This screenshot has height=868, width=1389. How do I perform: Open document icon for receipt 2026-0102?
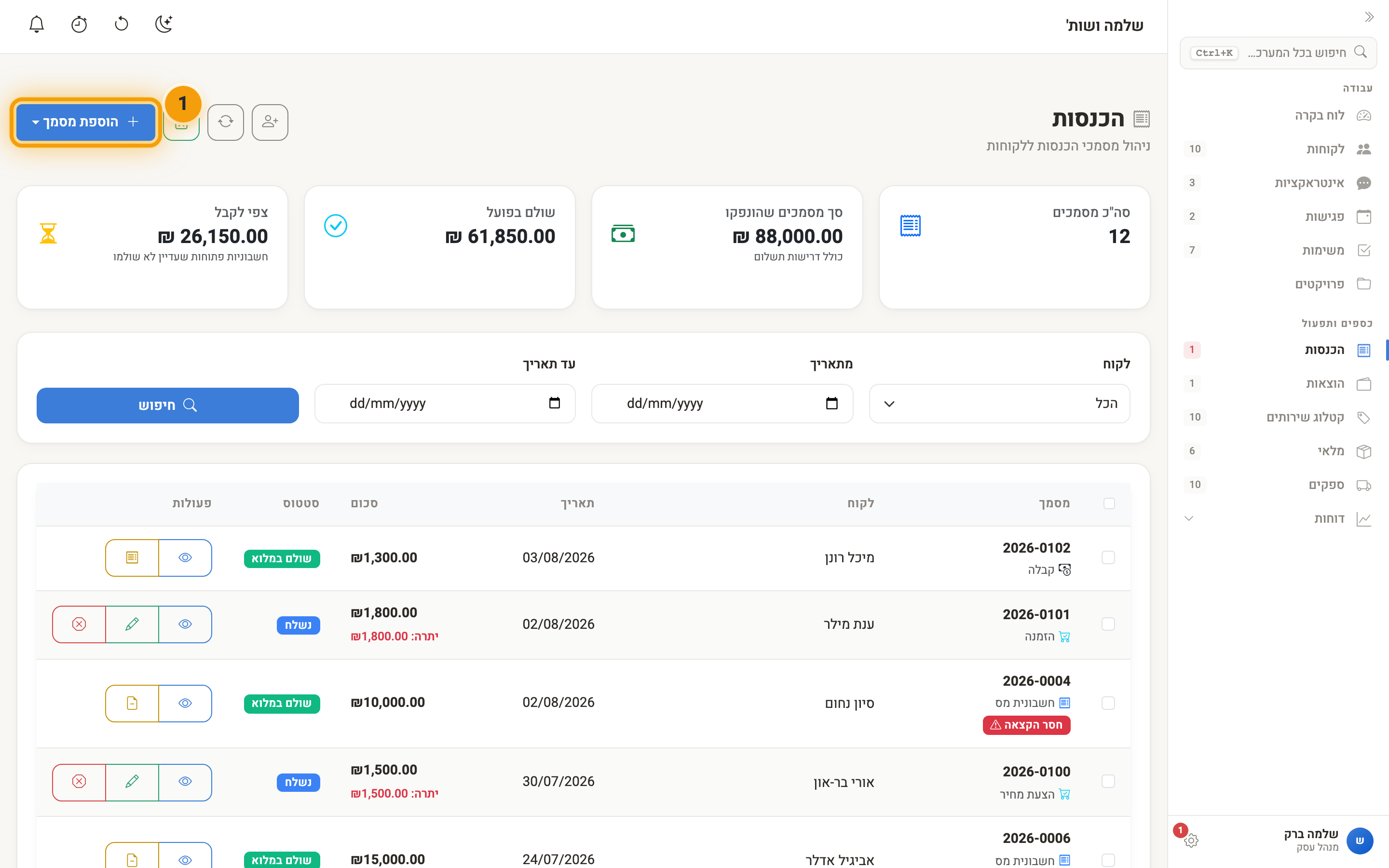tap(132, 557)
